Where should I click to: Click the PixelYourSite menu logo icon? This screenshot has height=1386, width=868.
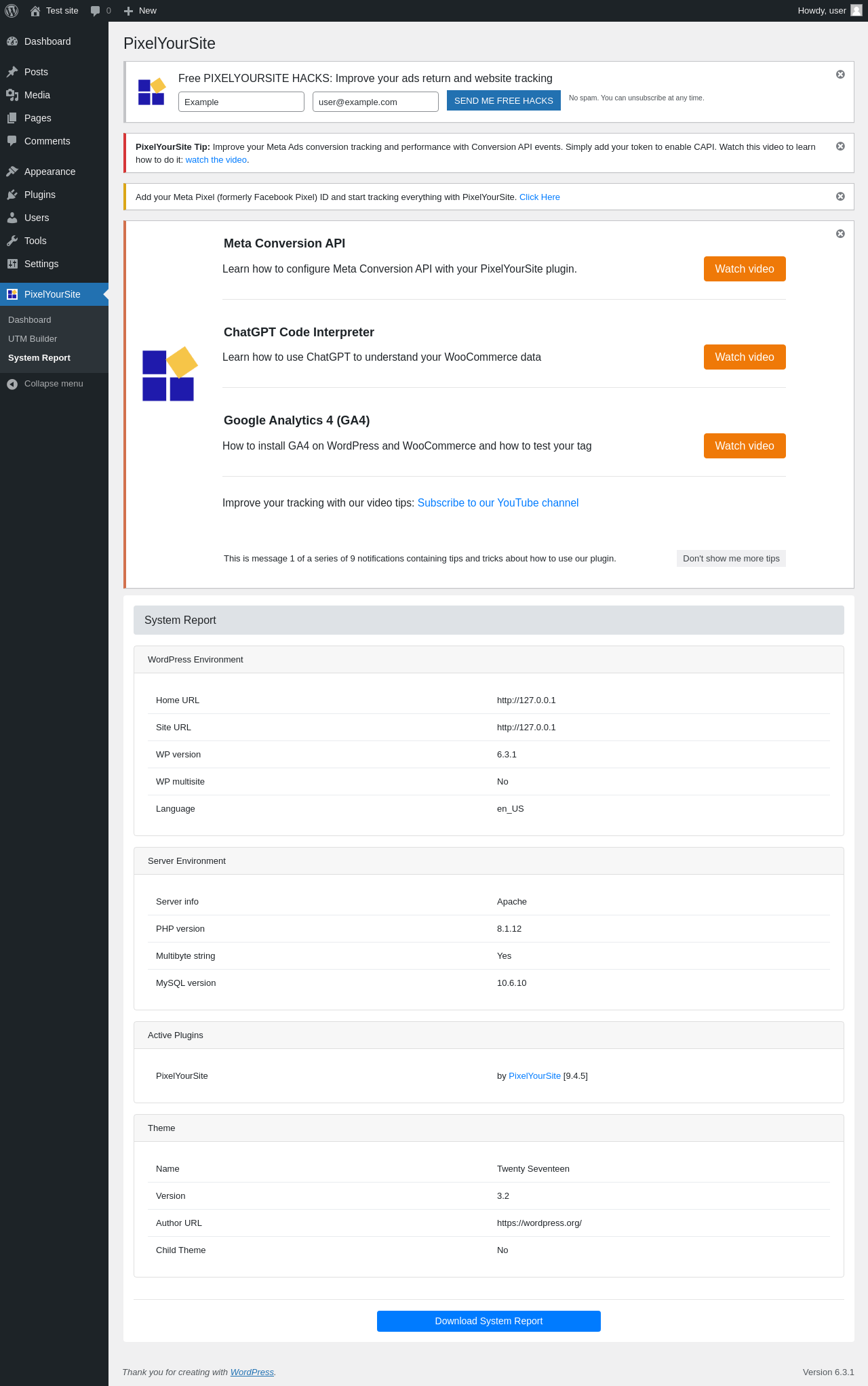pyautogui.click(x=12, y=294)
